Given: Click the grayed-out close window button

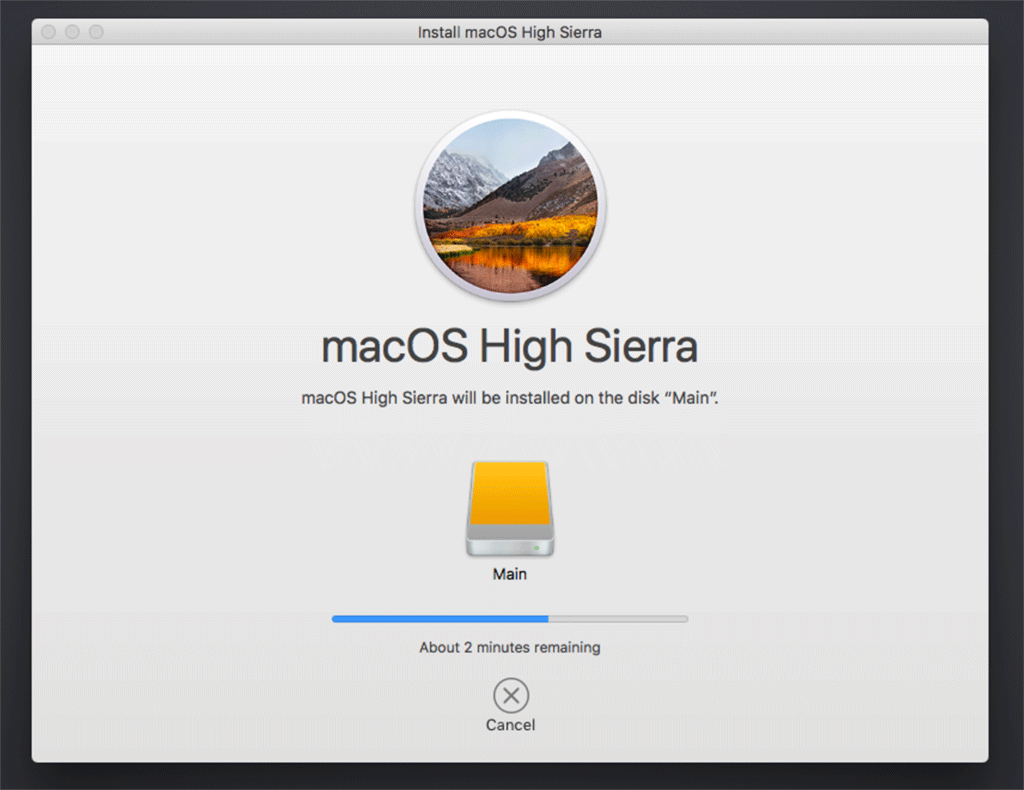Looking at the screenshot, I should 48,32.
